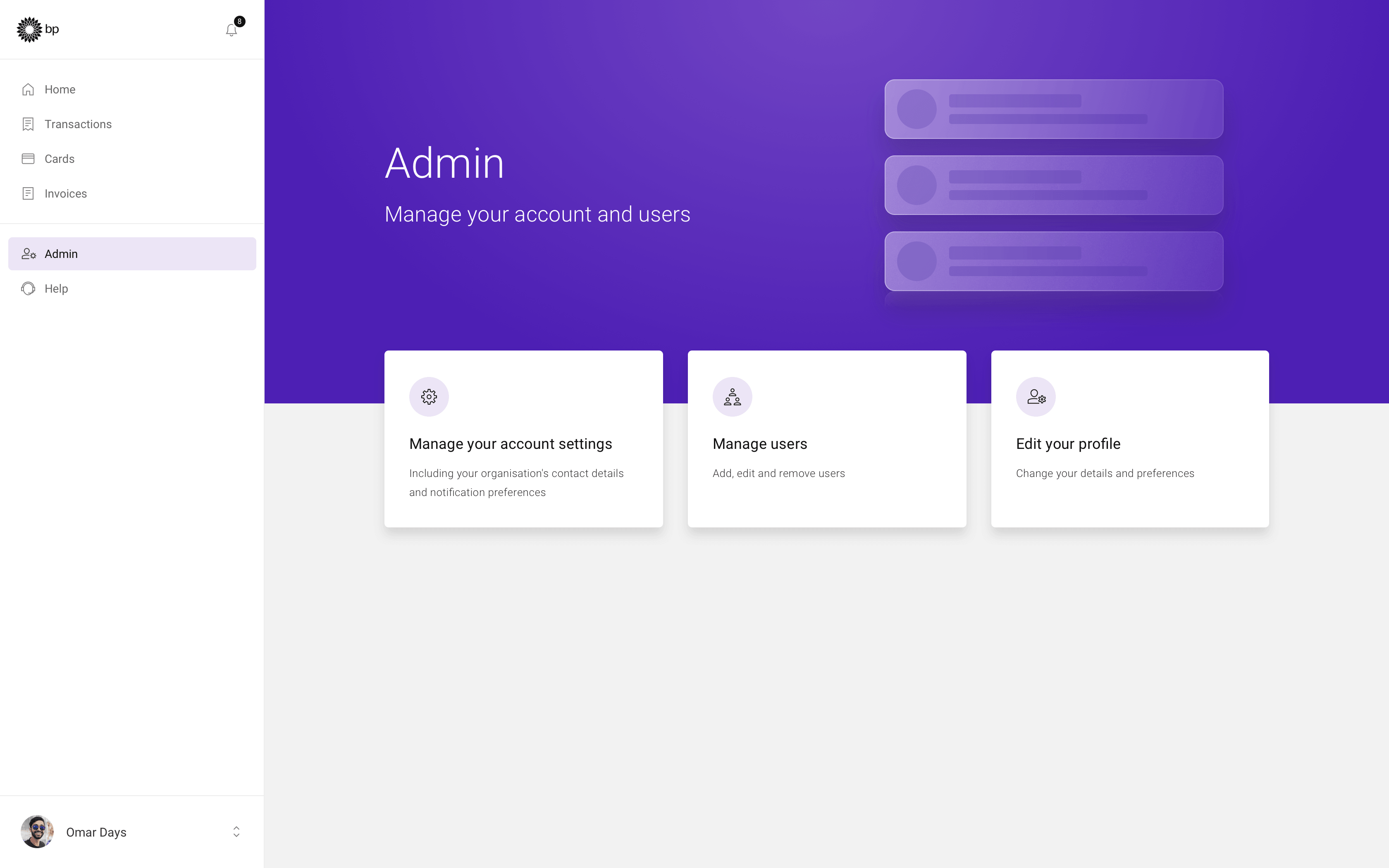Open the Cards section
The height and width of the screenshot is (868, 1389).
pyautogui.click(x=132, y=158)
